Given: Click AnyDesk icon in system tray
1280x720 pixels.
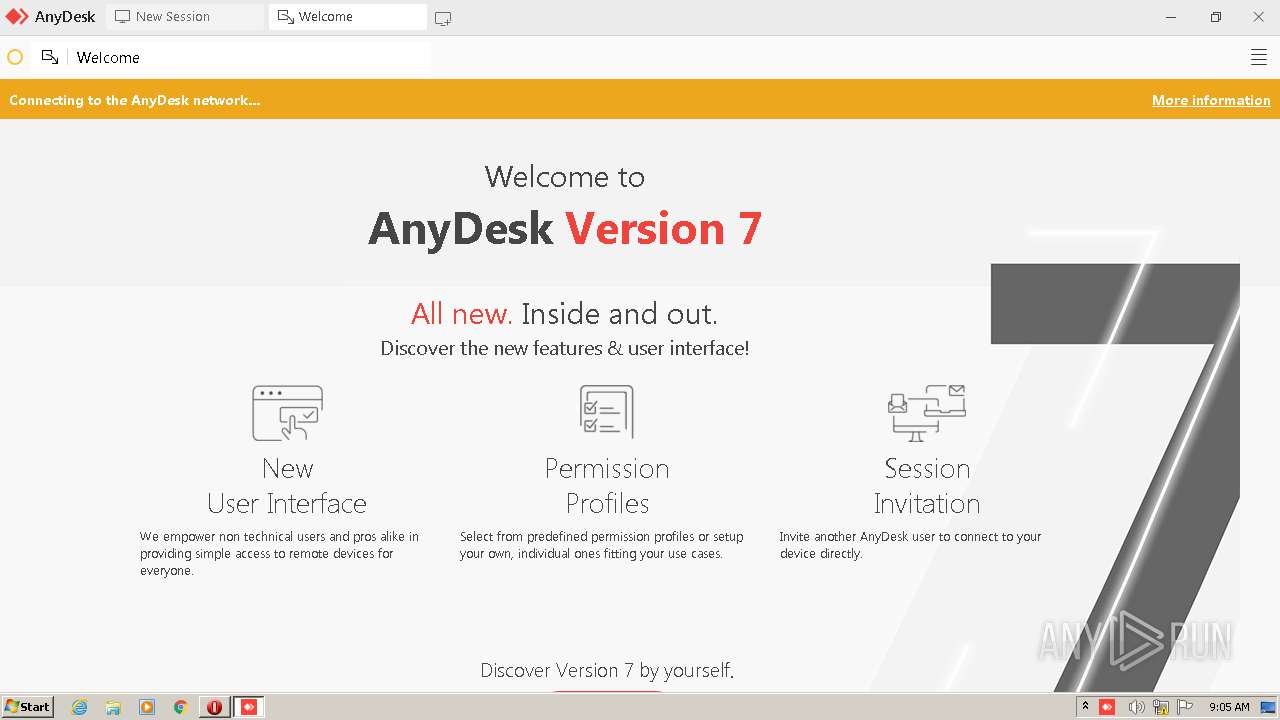Looking at the screenshot, I should tap(1107, 707).
